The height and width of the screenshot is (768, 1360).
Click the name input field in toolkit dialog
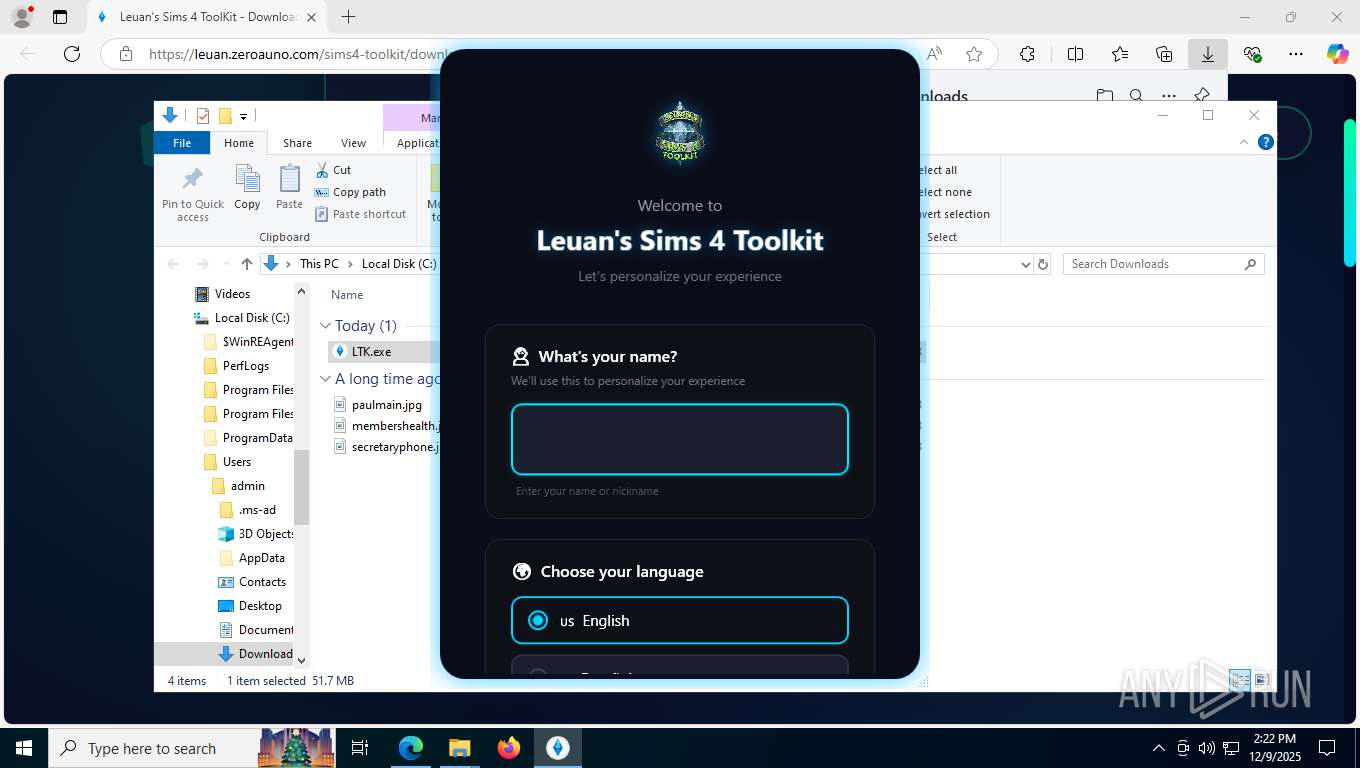coord(680,439)
